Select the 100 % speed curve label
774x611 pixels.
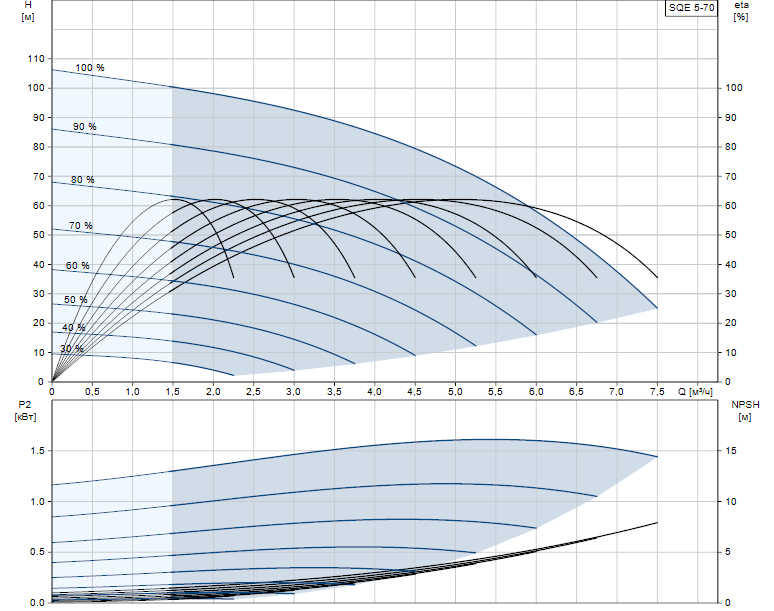[x=90, y=68]
